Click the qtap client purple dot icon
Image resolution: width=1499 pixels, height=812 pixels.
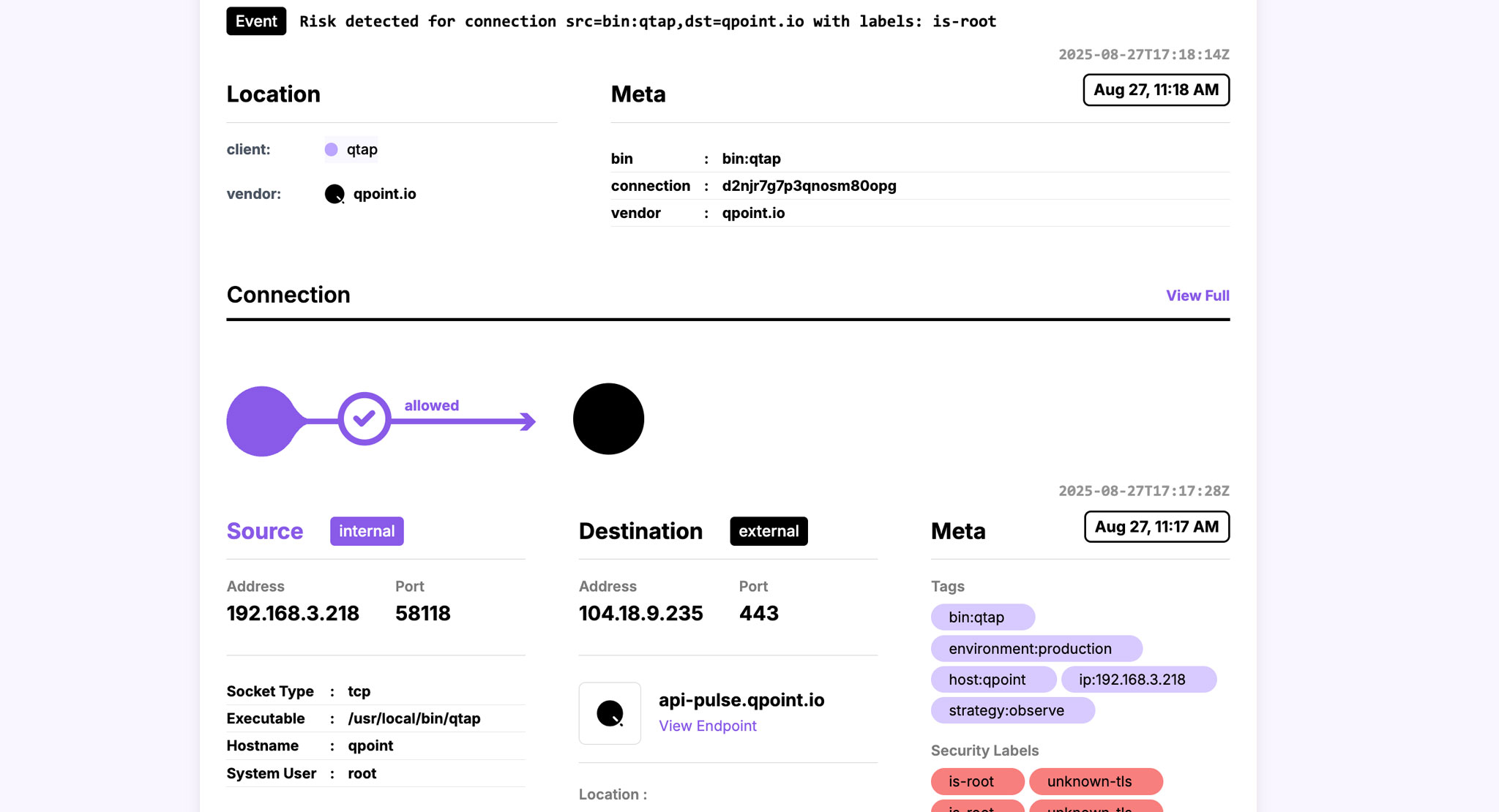331,149
